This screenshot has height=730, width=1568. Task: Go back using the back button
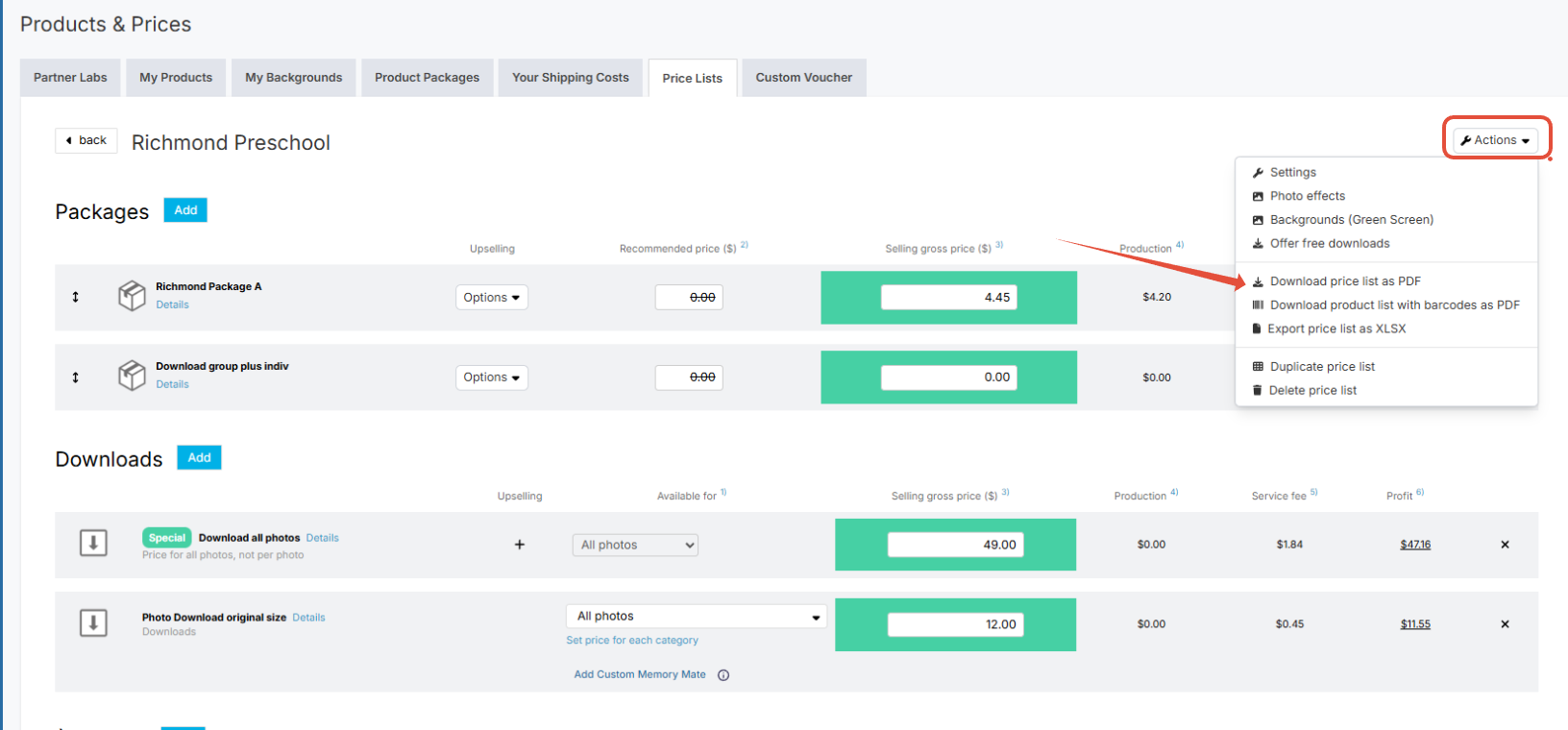pyautogui.click(x=86, y=140)
